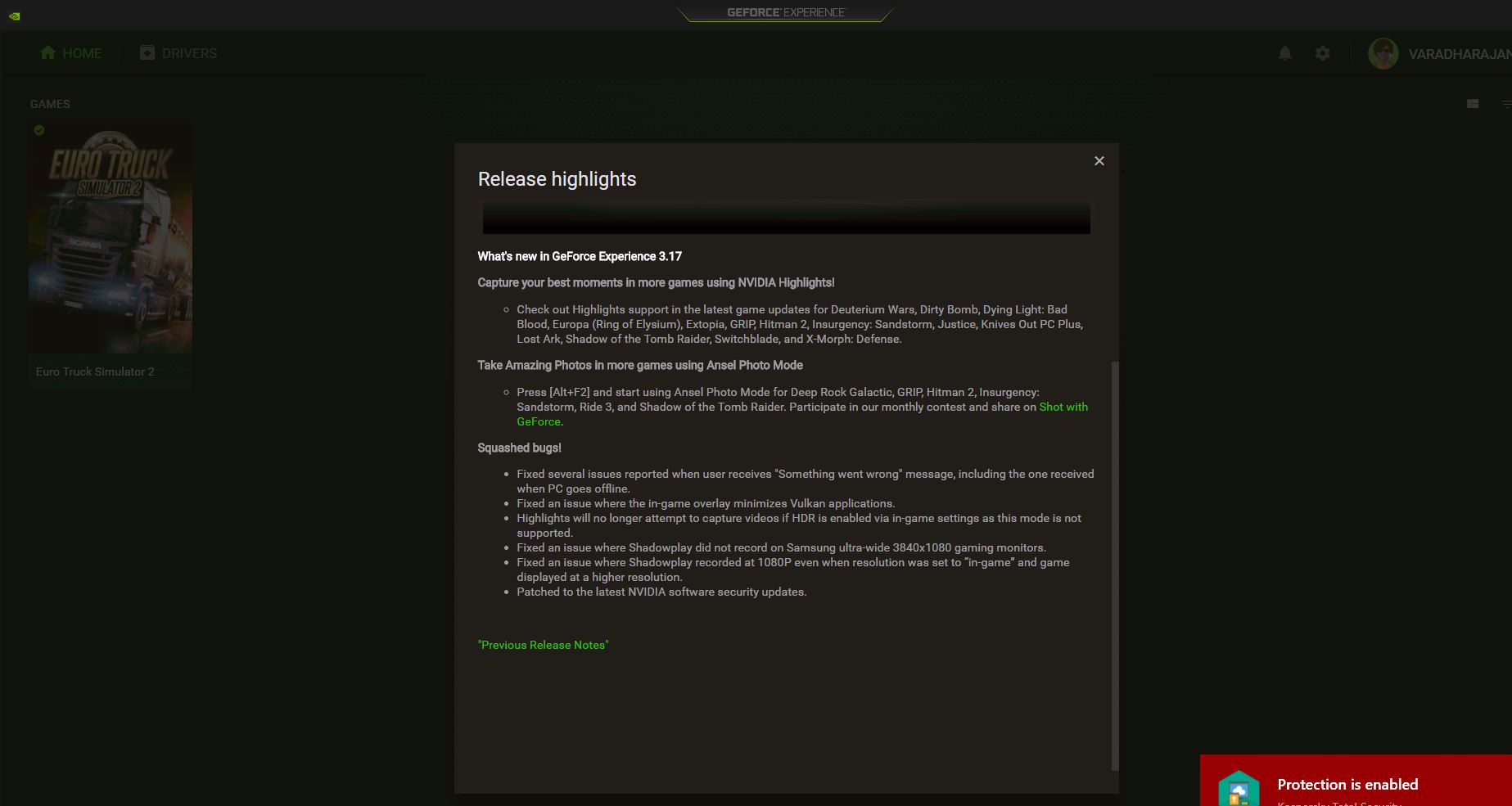Switch to the DRIVERS tab
Image resolution: width=1512 pixels, height=806 pixels.
178,53
